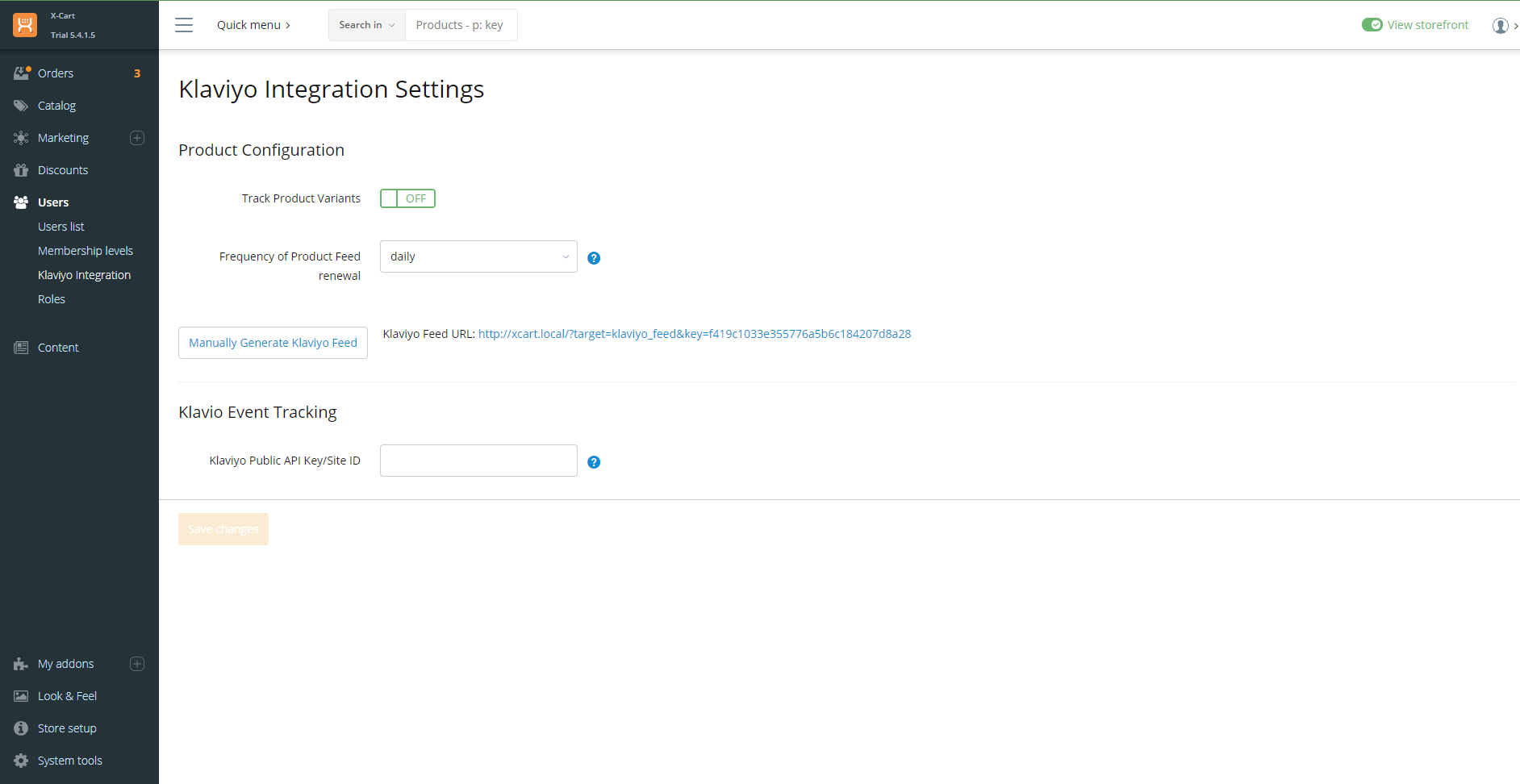Open Catalog in the sidebar
Image resolution: width=1520 pixels, height=784 pixels.
tap(56, 106)
